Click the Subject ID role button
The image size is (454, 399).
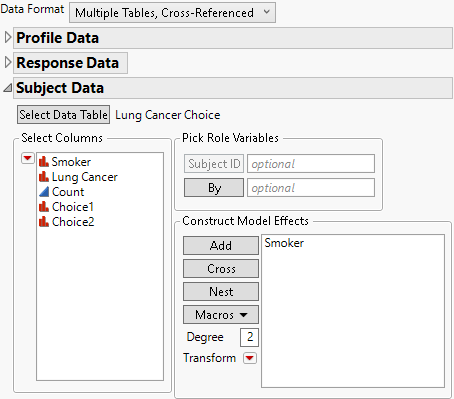click(x=214, y=164)
